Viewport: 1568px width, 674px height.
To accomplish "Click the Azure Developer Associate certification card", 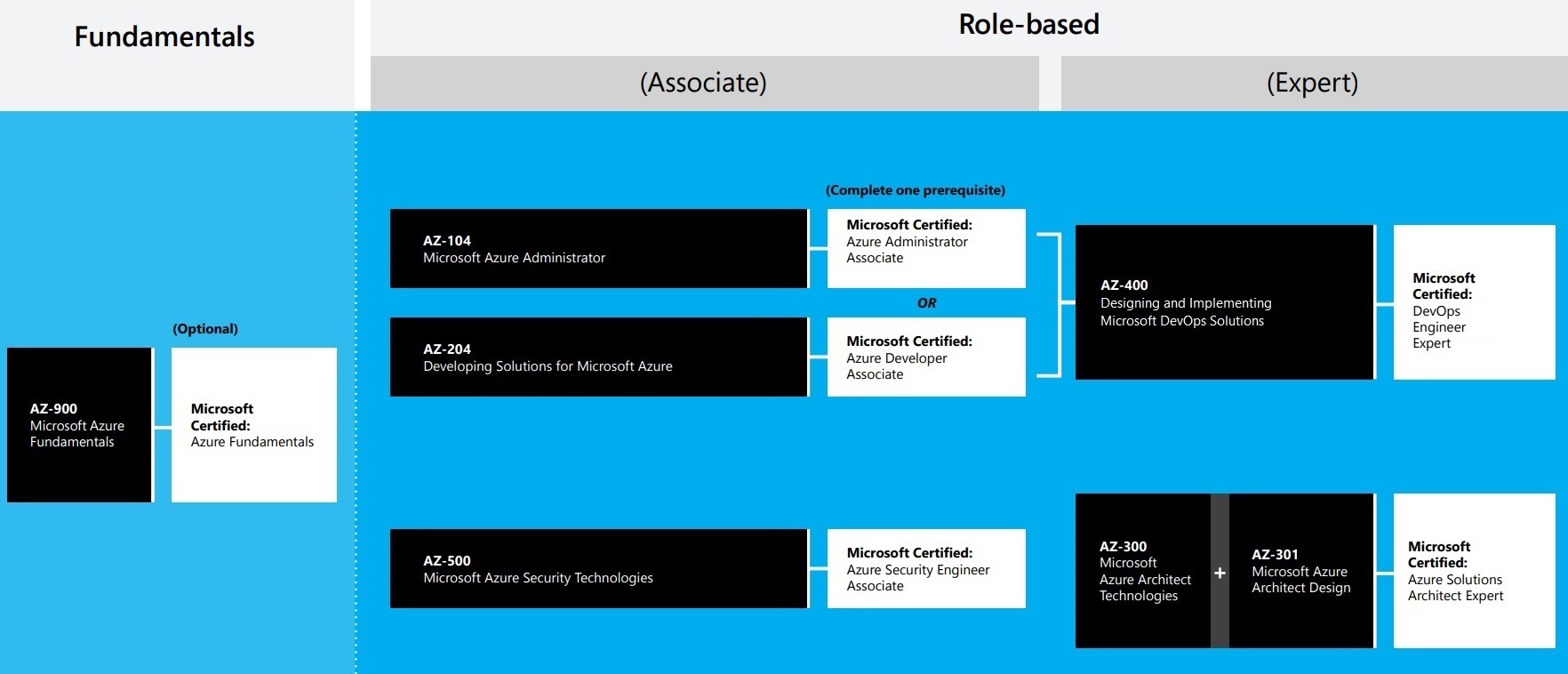I will click(926, 357).
